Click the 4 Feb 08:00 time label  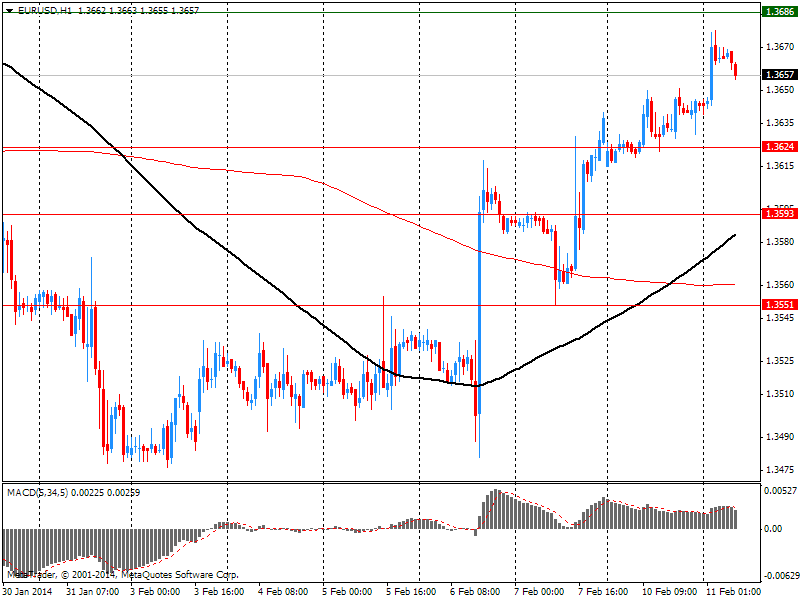(x=283, y=592)
